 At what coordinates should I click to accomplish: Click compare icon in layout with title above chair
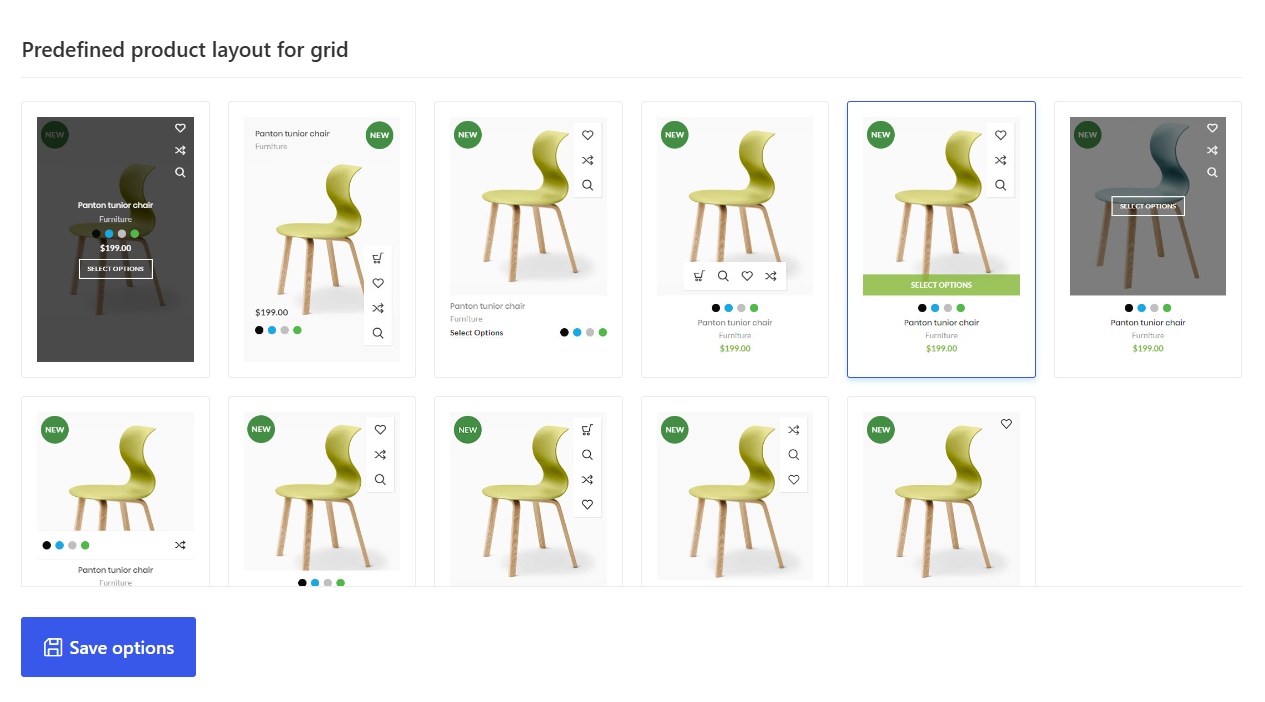pos(378,308)
